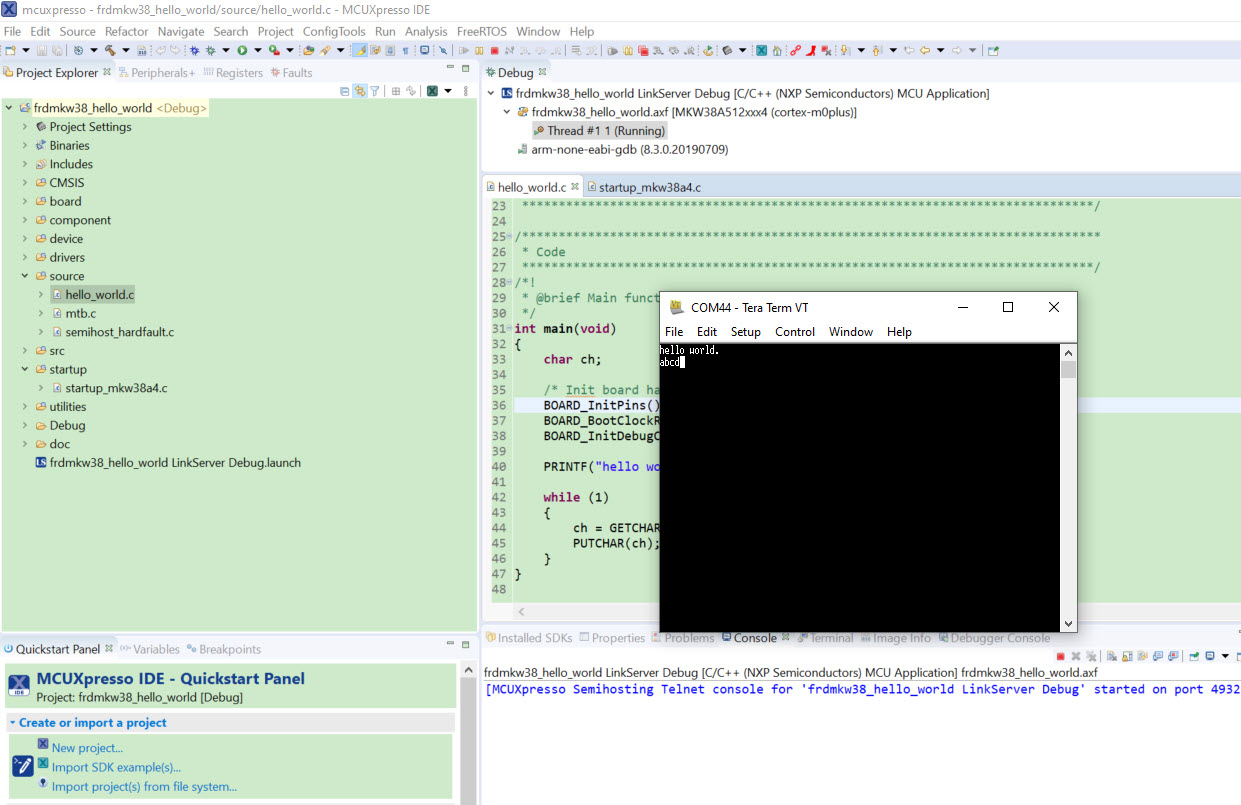The width and height of the screenshot is (1241, 805).
Task: Click the Scroll Lock icon in Console
Action: click(x=1127, y=657)
